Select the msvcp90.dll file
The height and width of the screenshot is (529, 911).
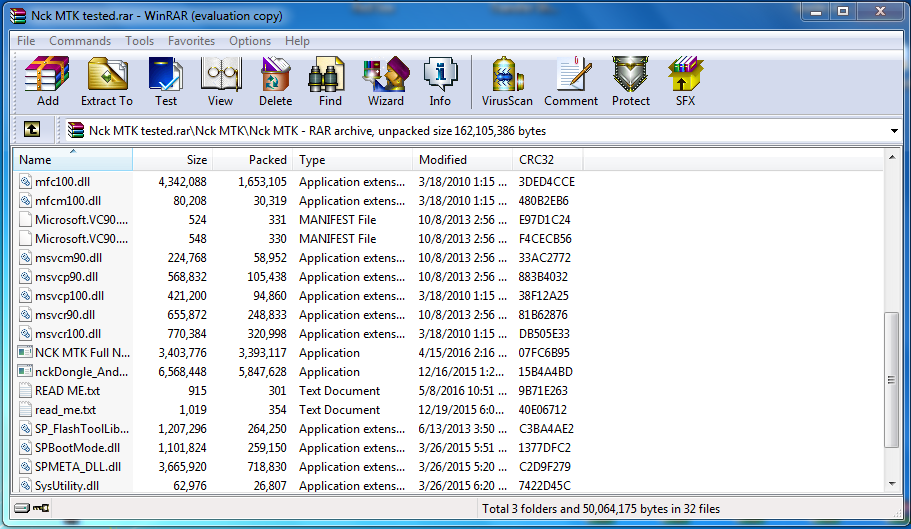pyautogui.click(x=66, y=276)
